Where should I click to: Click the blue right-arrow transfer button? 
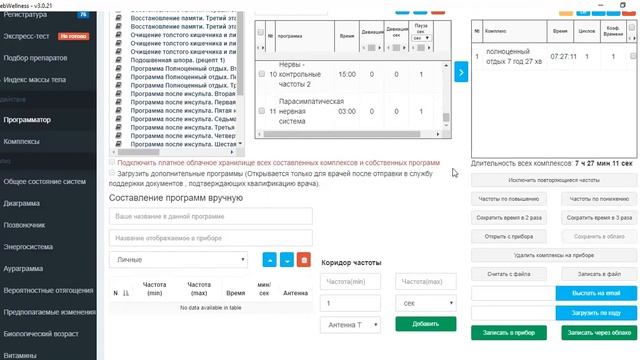point(461,72)
